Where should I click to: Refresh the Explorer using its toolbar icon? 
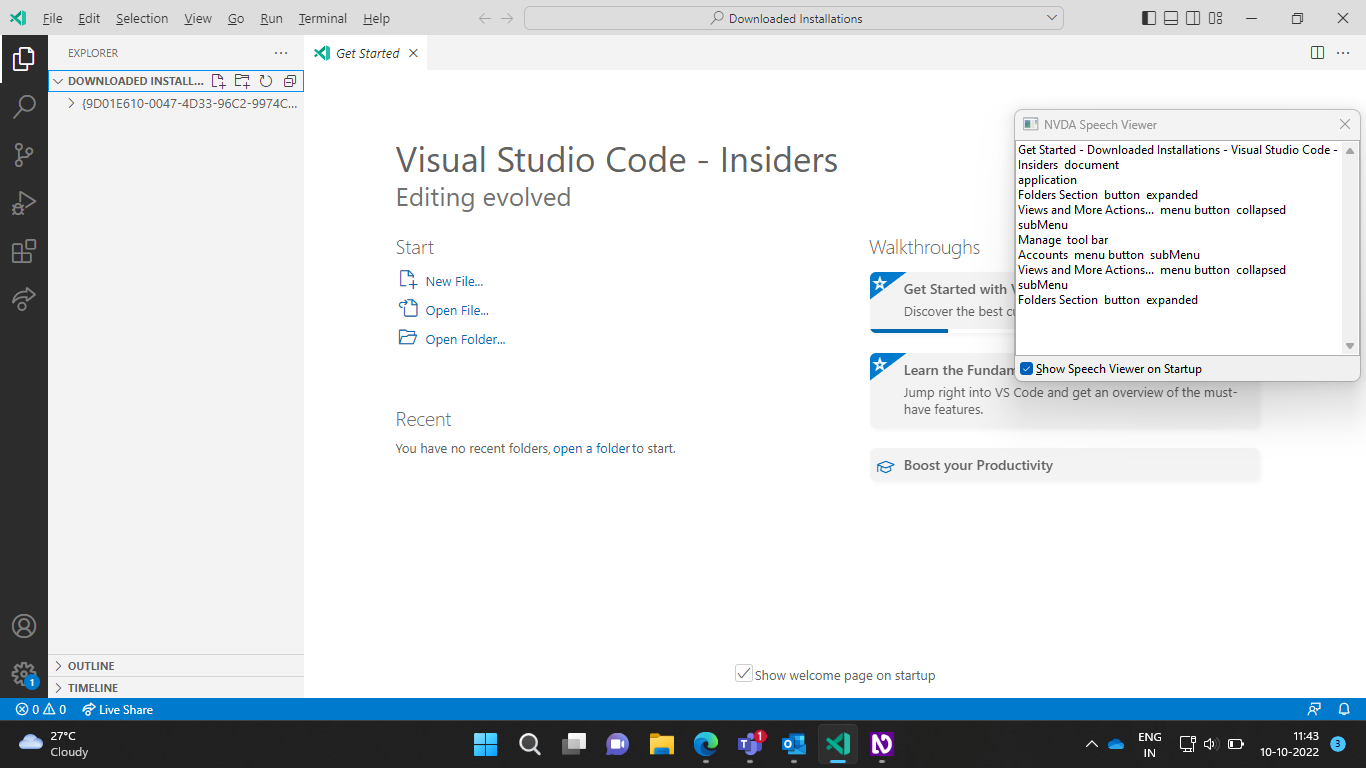click(265, 81)
